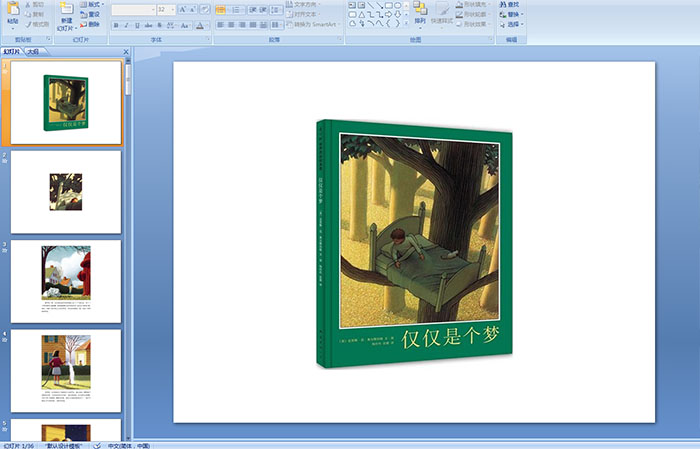The height and width of the screenshot is (449, 700).
Task: Expand the shapes gallery More arrow
Action: coord(406,24)
